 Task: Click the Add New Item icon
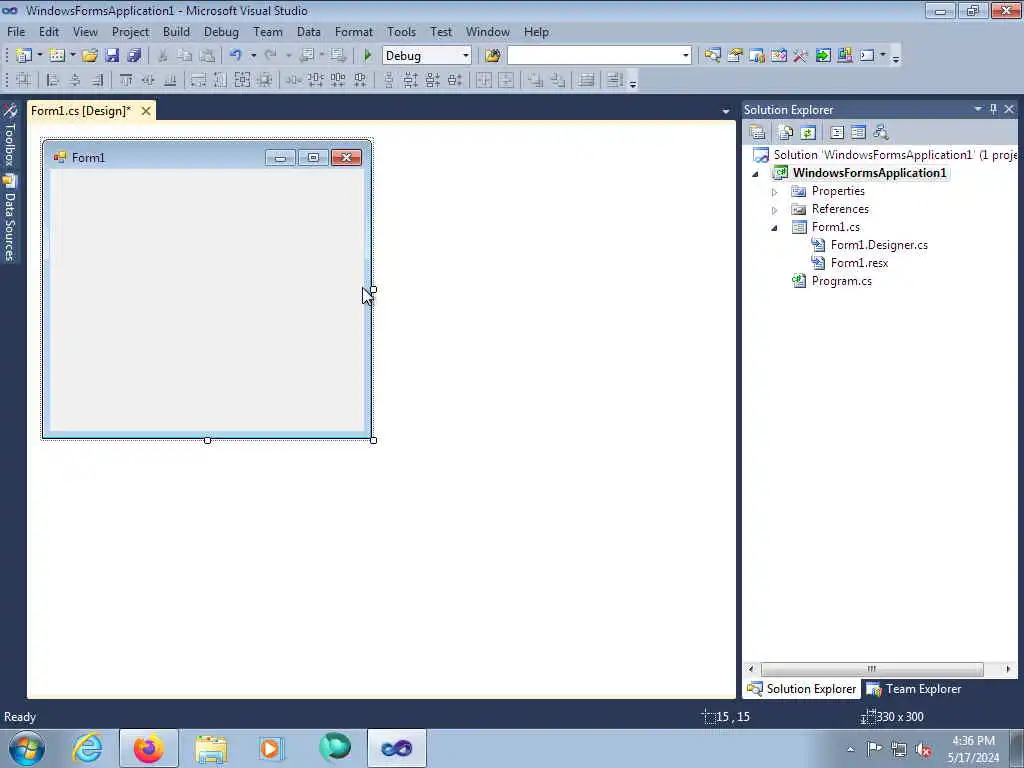pos(57,56)
